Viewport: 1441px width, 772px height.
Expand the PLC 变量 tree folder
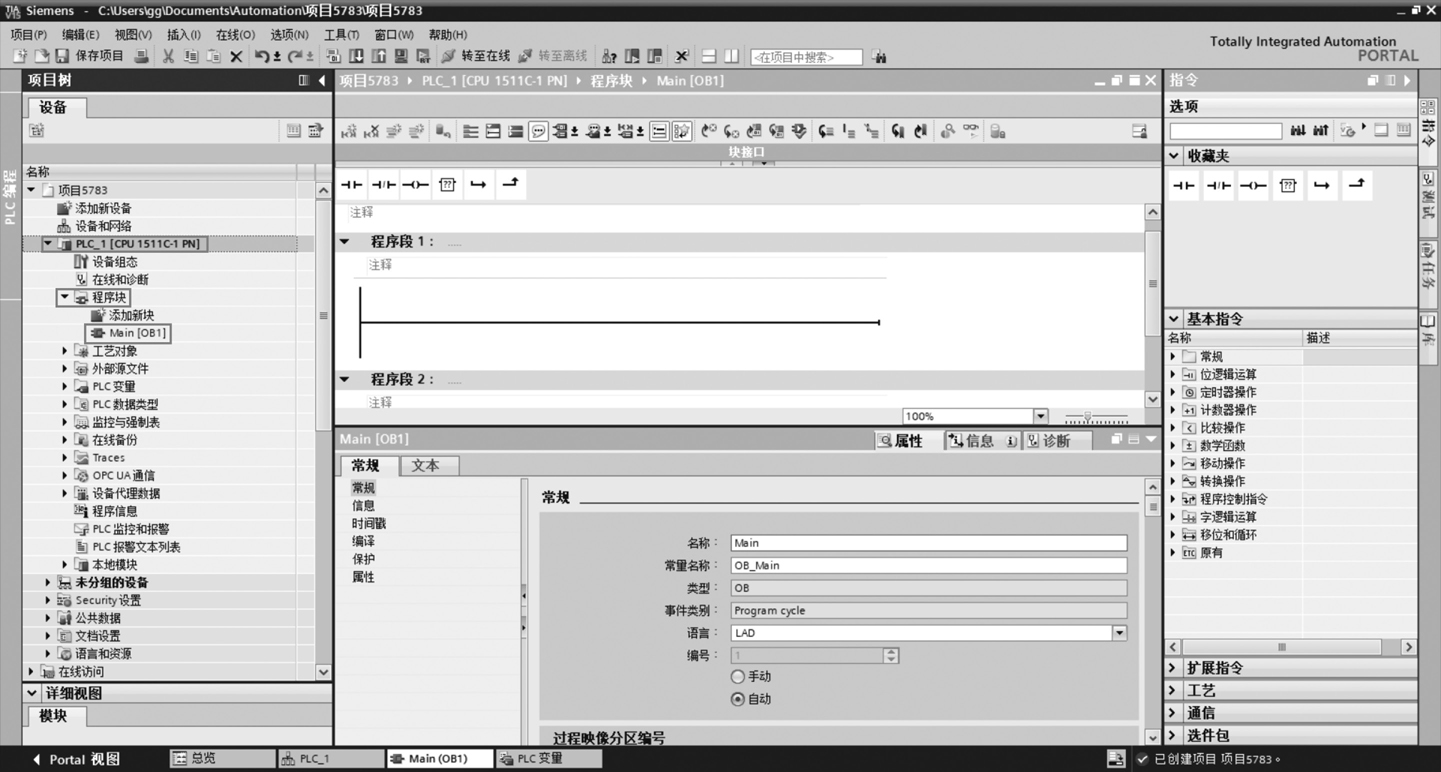64,386
